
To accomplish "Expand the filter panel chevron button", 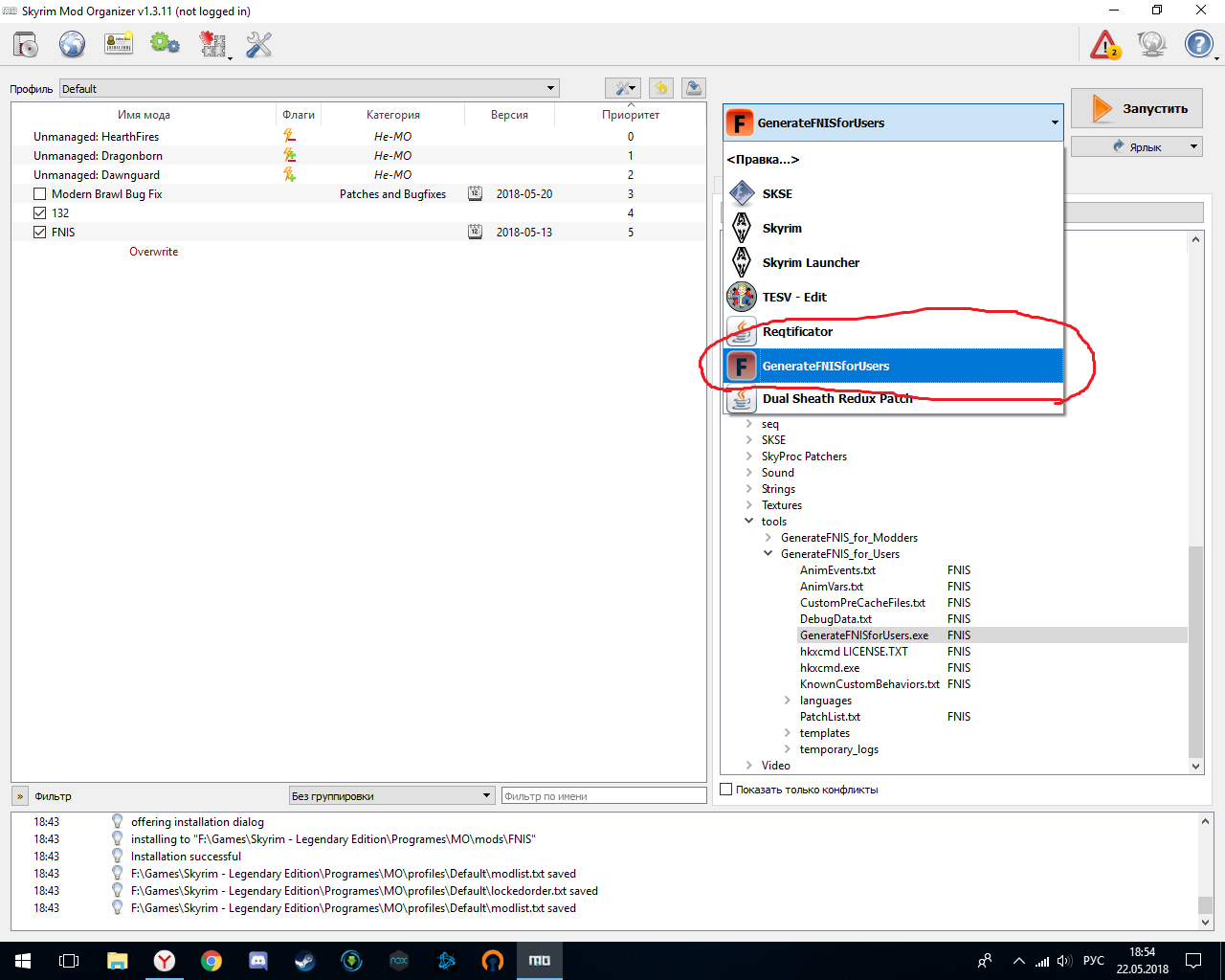I will point(20,796).
